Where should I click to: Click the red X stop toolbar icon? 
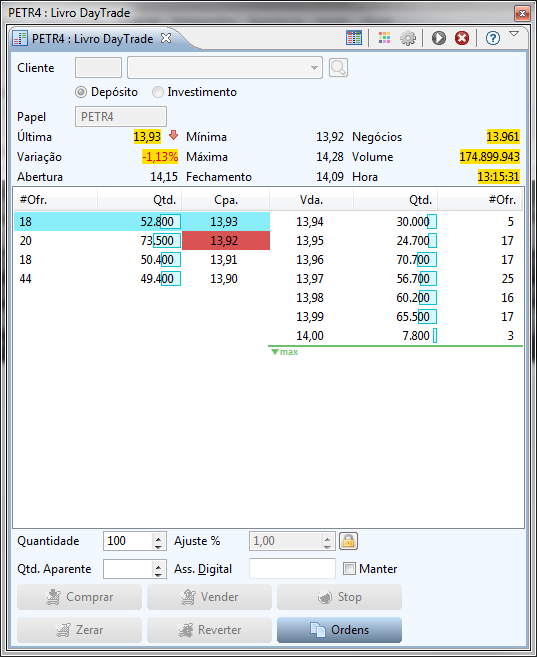(x=462, y=38)
